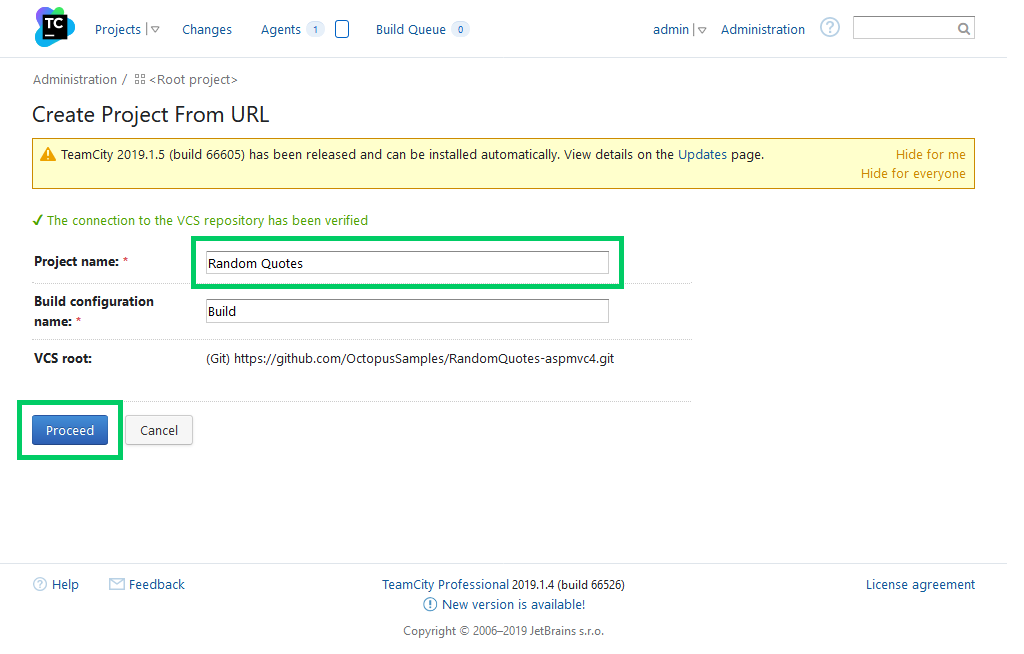
Task: Expand the Projects dropdown arrow
Action: [155, 29]
